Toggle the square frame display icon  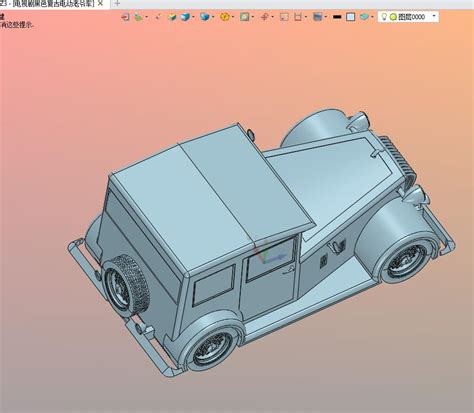(350, 17)
